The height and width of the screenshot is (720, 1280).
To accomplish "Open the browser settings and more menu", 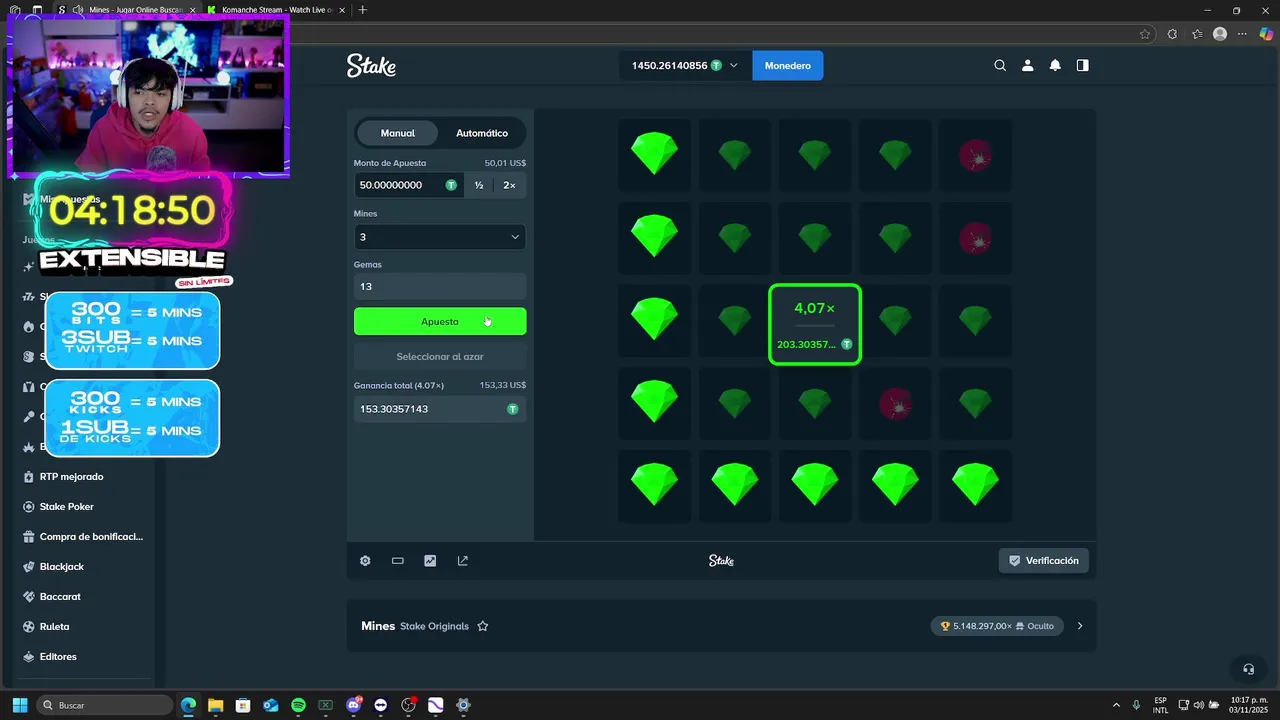I will tap(1243, 34).
